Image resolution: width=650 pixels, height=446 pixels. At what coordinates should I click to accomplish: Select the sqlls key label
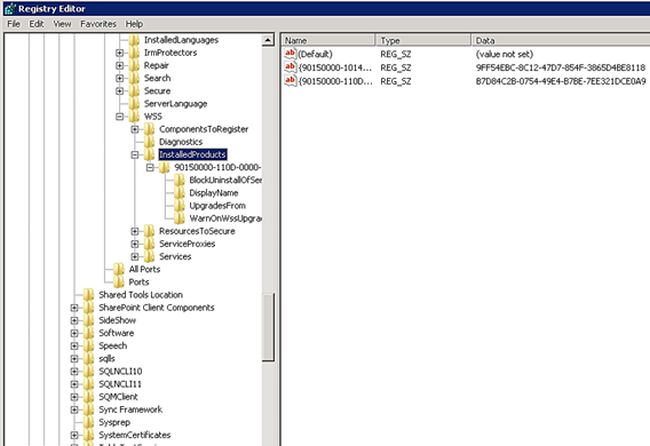[107, 359]
